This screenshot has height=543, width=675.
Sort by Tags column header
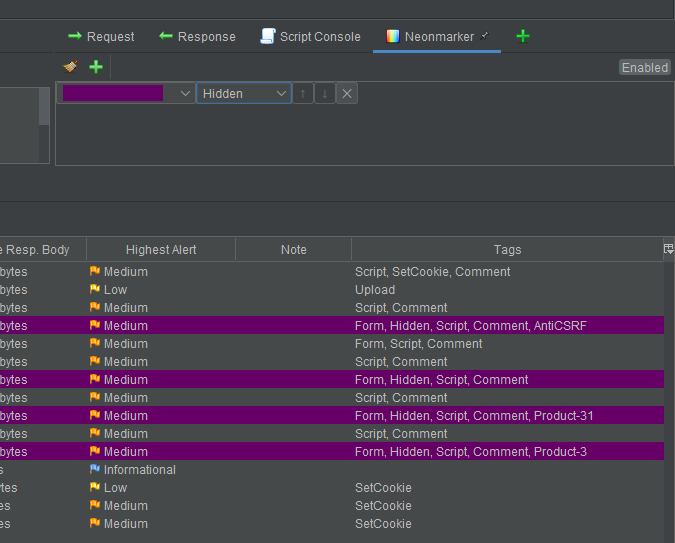[x=507, y=249]
